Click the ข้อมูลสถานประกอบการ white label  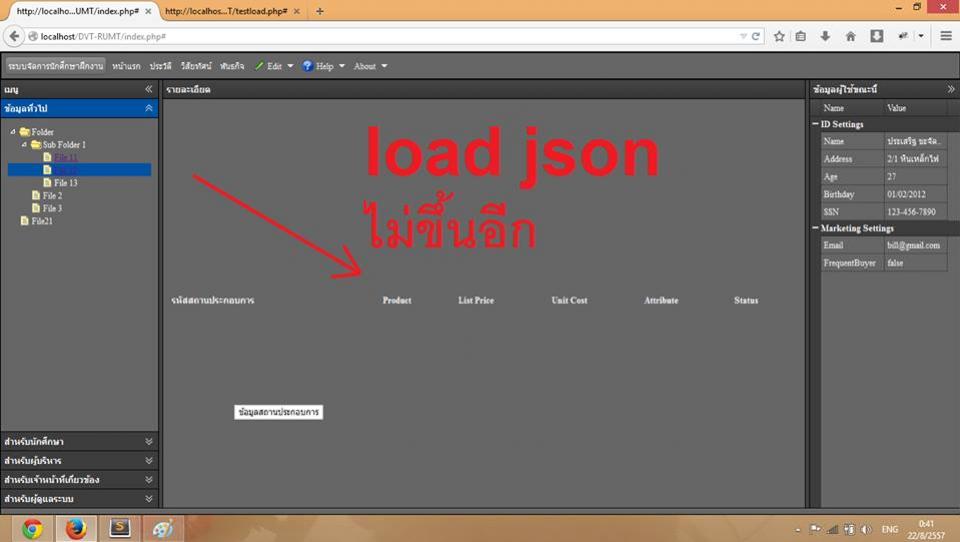point(279,412)
